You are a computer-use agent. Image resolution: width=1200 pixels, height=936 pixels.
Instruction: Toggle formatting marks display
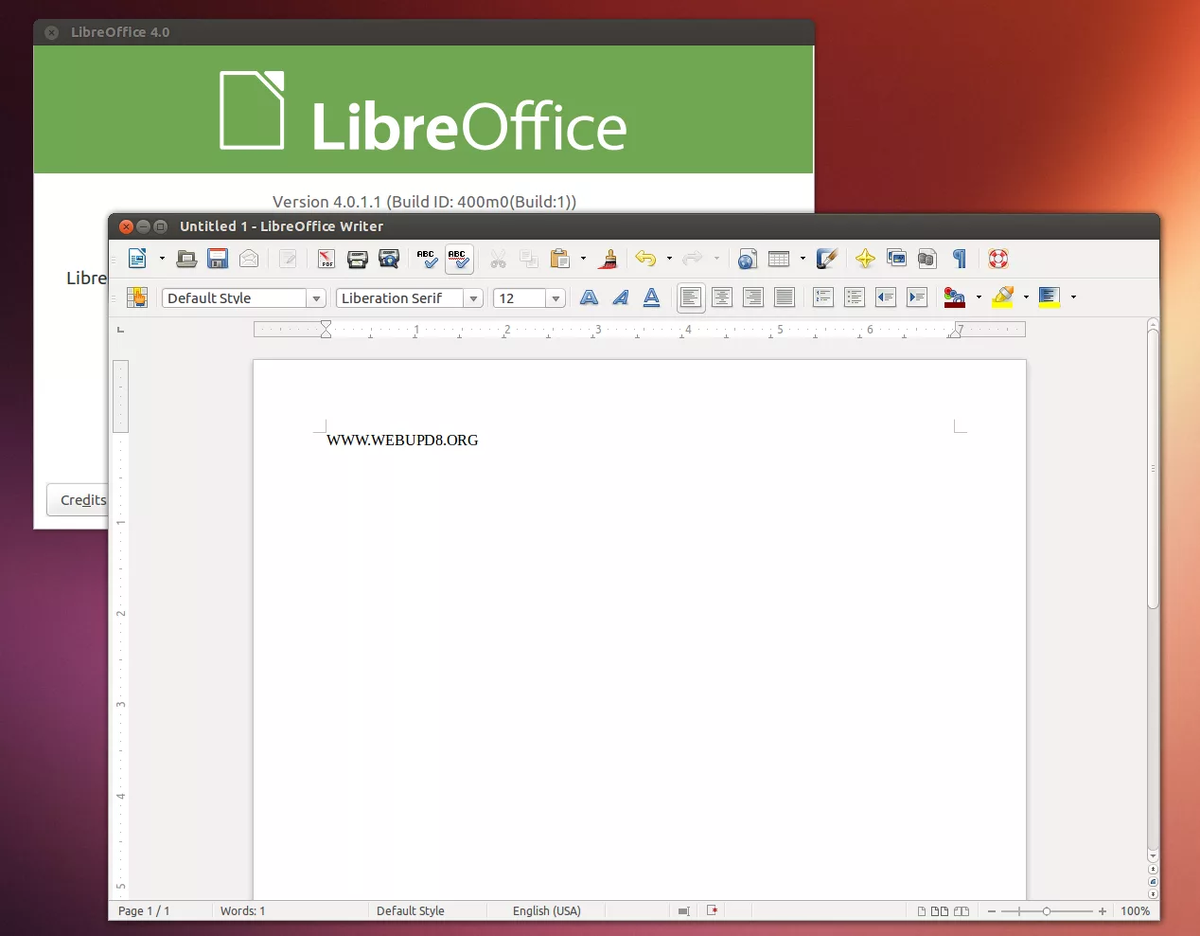[959, 258]
